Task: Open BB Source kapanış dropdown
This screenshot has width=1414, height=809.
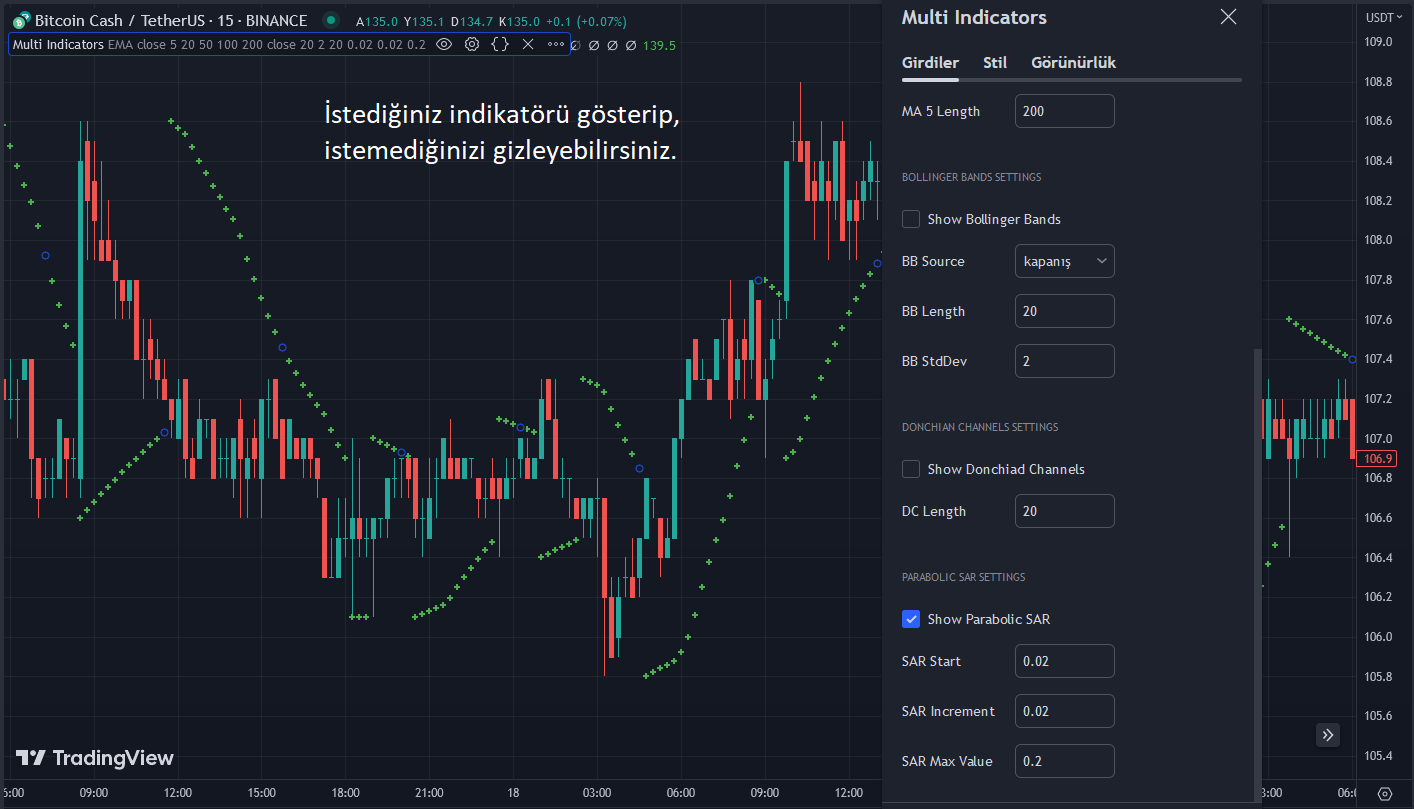Action: pos(1064,261)
